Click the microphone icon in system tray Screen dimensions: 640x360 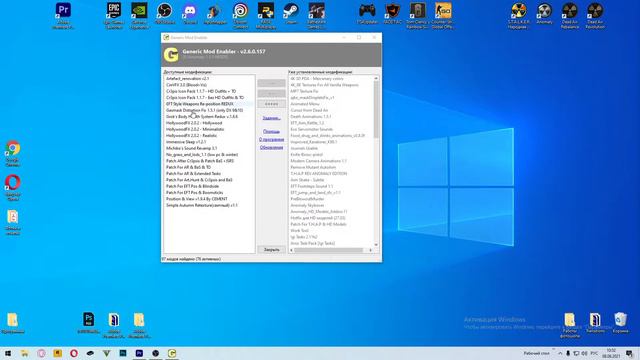[x=568, y=353]
